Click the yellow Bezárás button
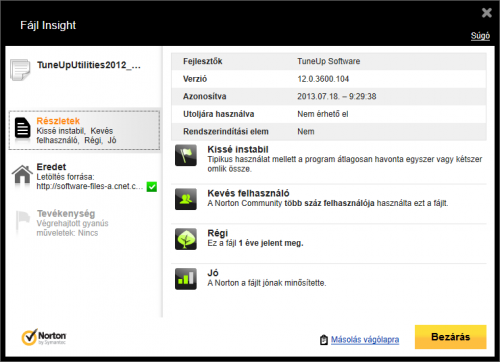Screen dimensions: 500x362 450,337
